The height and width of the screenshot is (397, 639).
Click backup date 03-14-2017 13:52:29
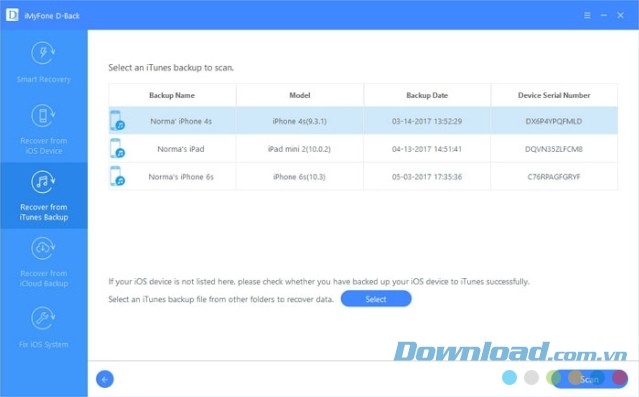427,121
